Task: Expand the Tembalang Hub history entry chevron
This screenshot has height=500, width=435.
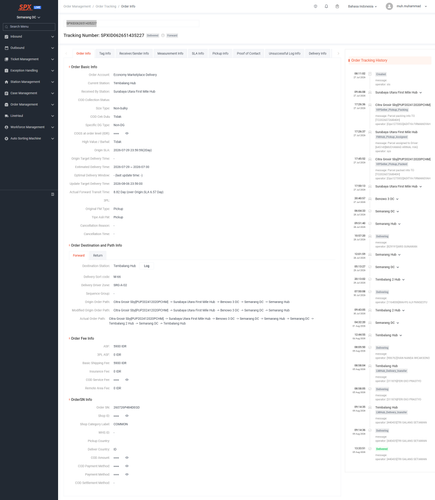Action: click(x=401, y=335)
